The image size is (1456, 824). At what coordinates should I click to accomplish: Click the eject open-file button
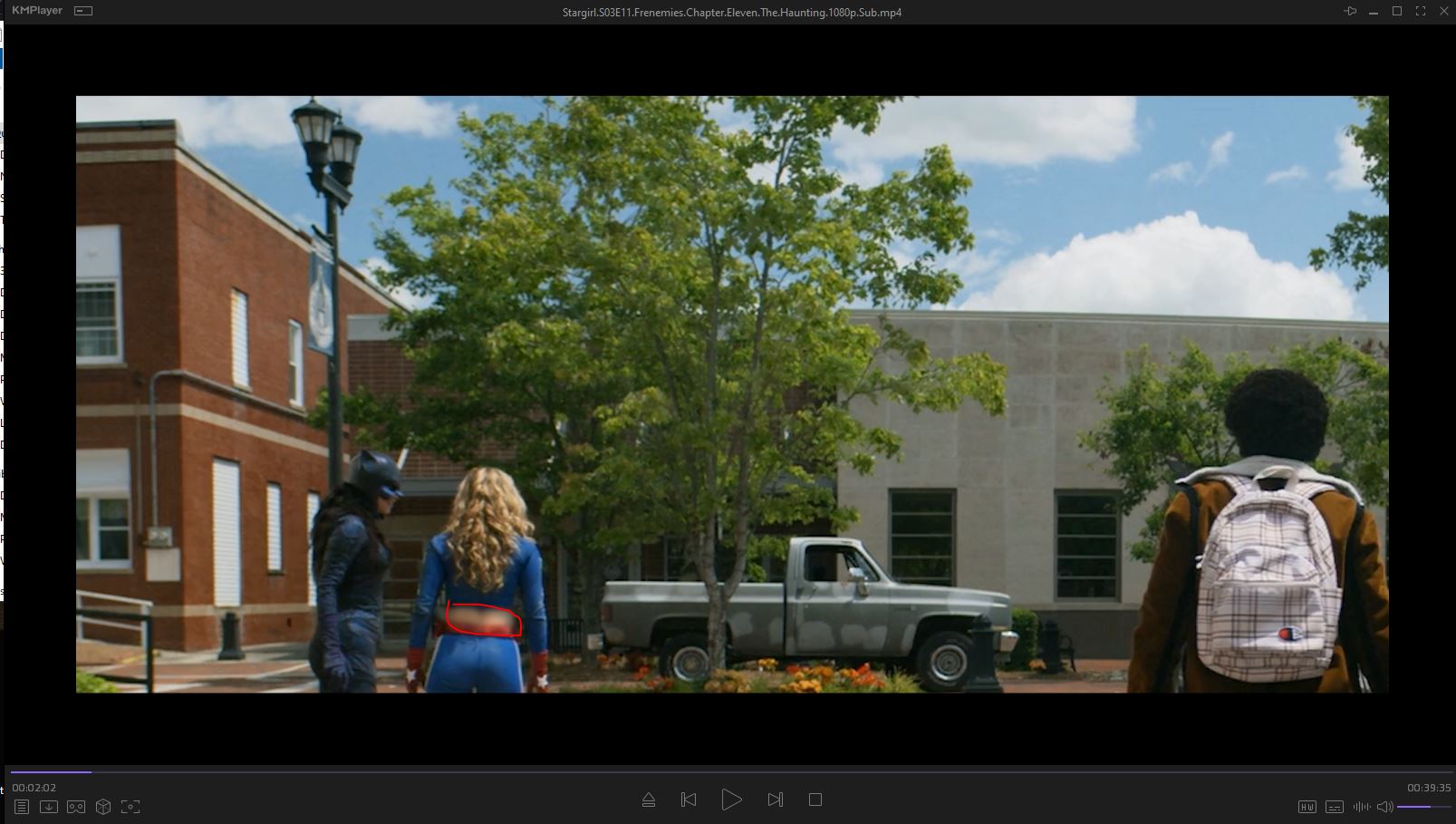coord(649,800)
